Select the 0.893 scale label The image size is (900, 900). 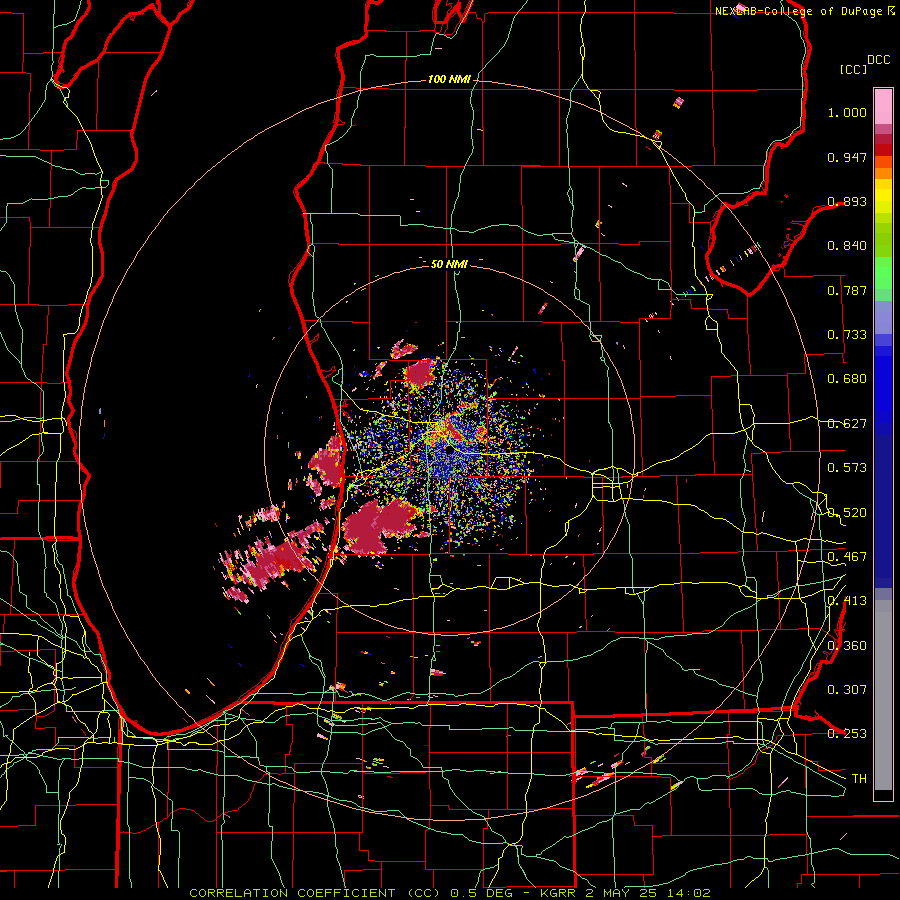click(x=847, y=201)
